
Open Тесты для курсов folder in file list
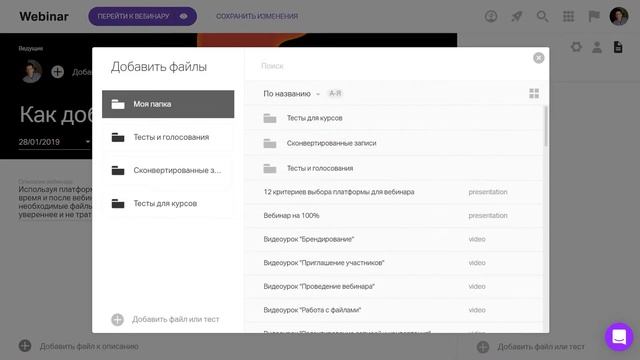point(394,118)
